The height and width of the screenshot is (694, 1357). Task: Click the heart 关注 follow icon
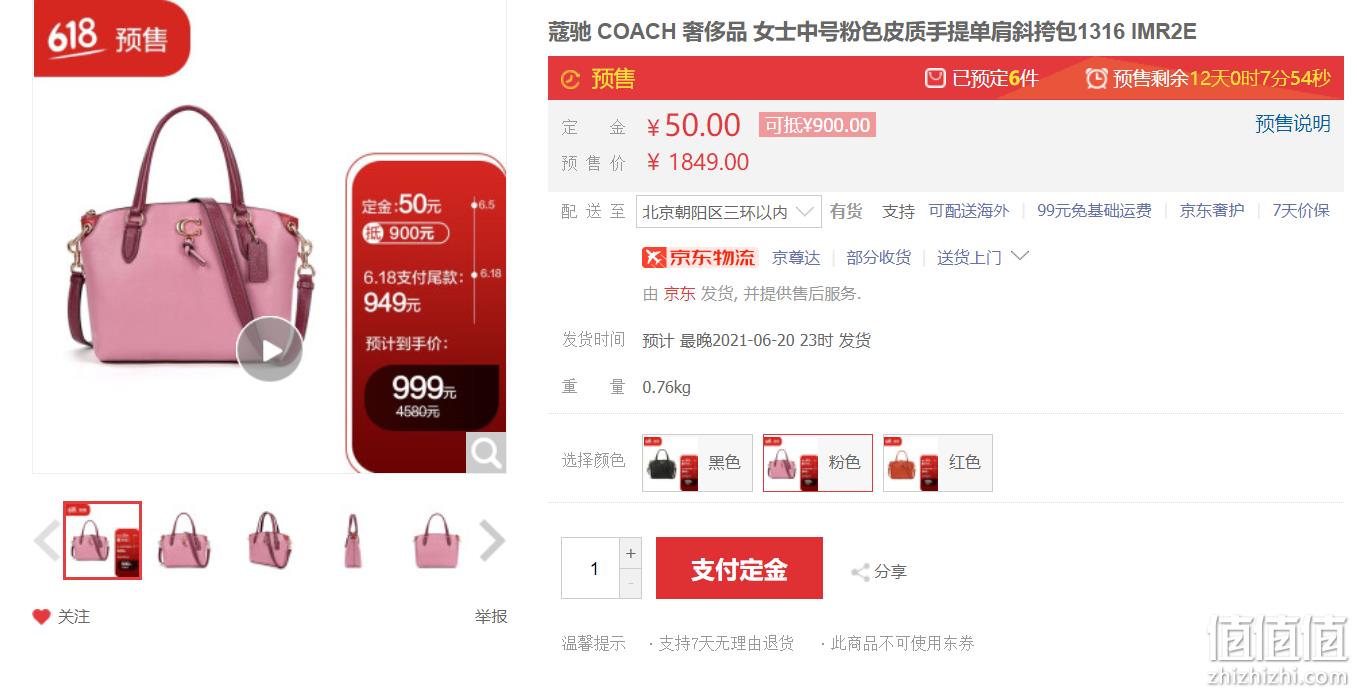(x=41, y=617)
